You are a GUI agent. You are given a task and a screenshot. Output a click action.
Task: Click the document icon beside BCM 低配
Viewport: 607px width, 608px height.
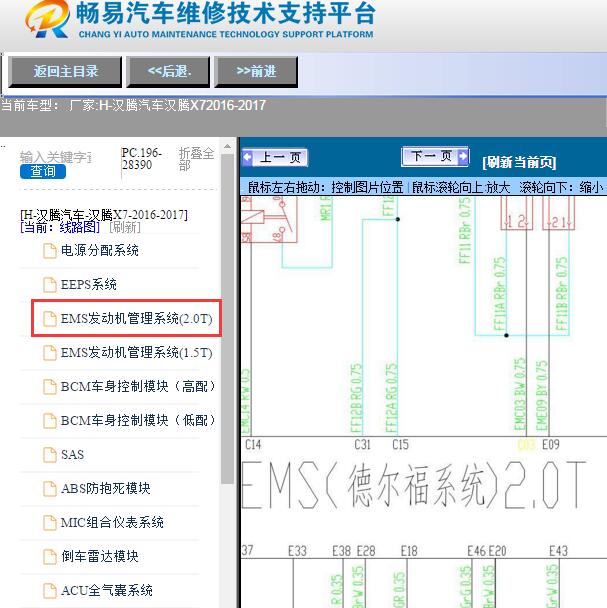coord(50,421)
